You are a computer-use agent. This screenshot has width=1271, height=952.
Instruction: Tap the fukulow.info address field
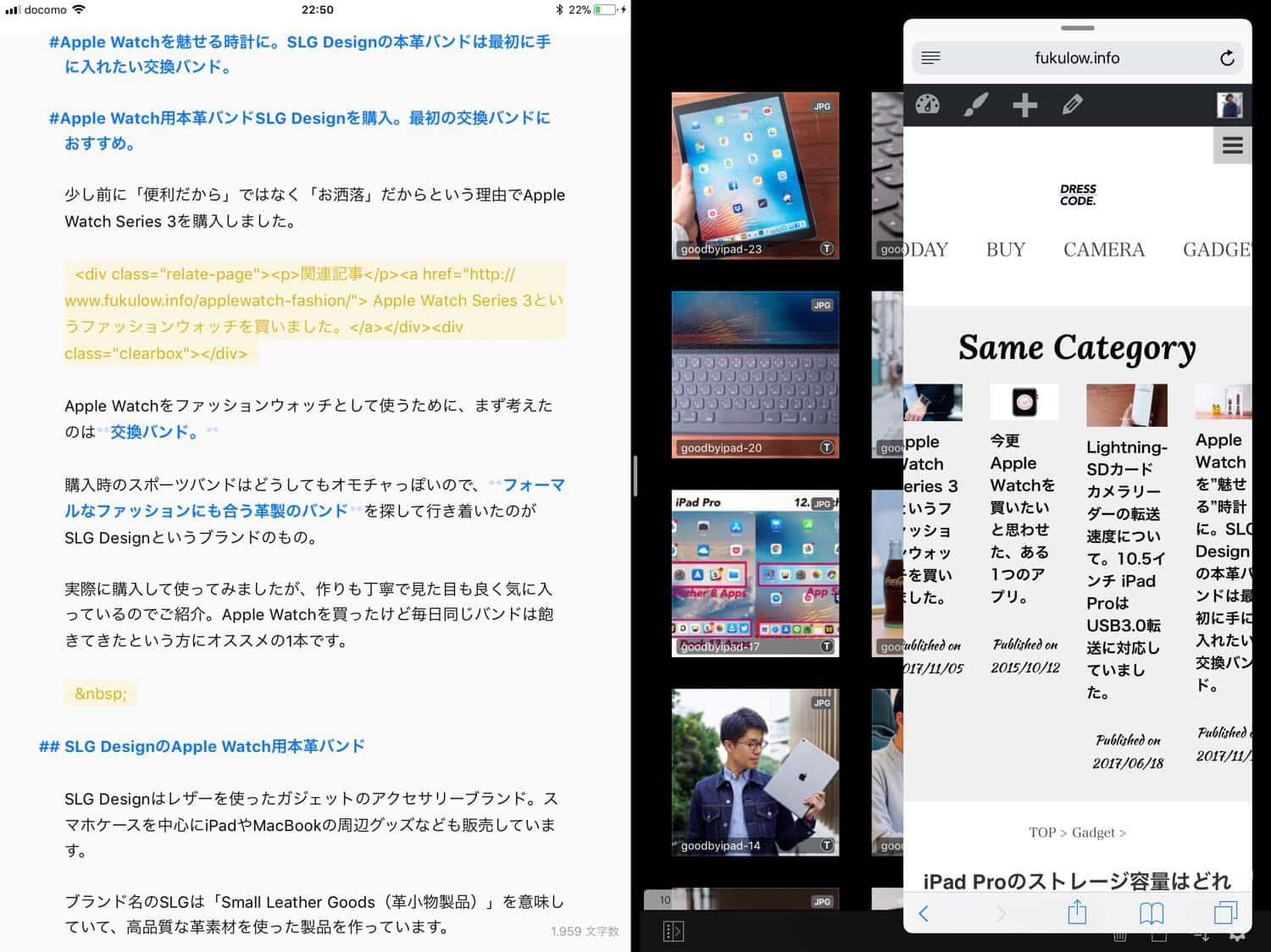click(x=1076, y=58)
